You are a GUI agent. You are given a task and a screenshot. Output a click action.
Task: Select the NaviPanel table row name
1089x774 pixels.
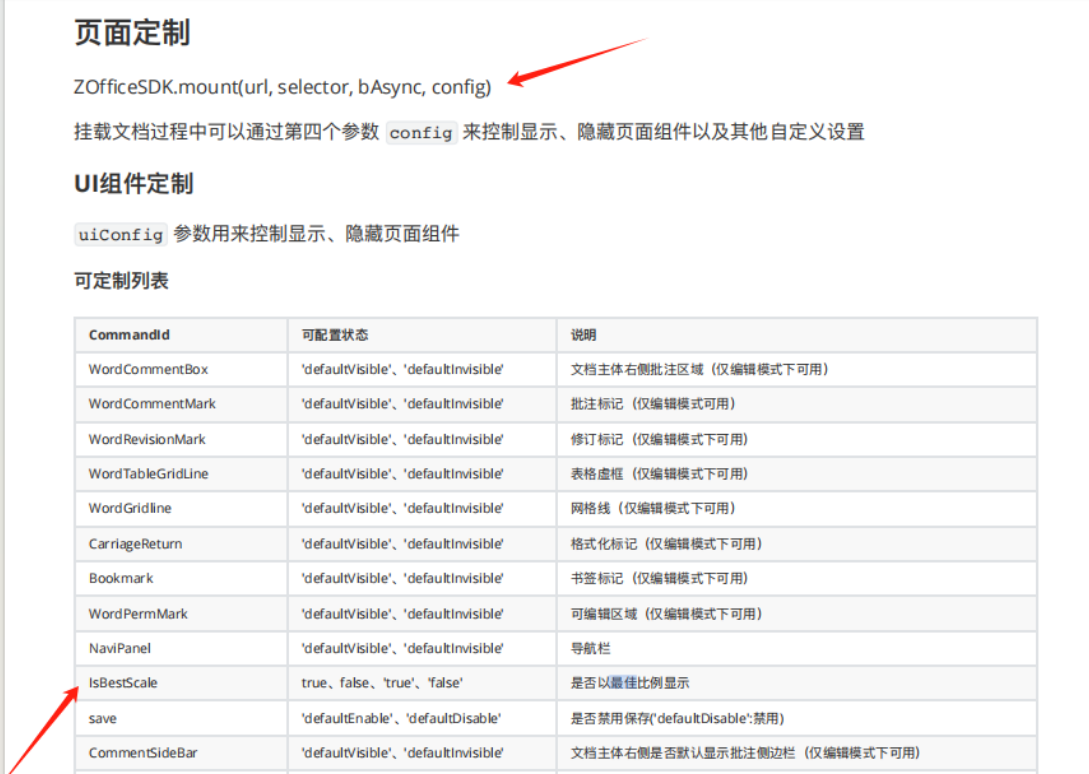point(120,648)
